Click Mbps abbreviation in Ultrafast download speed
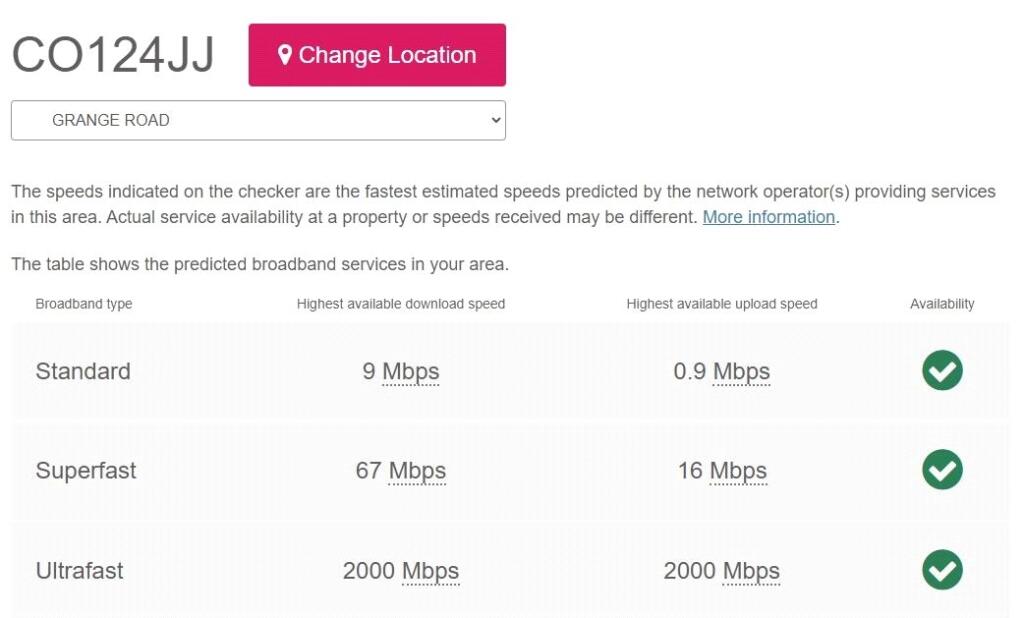Image resolution: width=1024 pixels, height=618 pixels. (x=430, y=571)
